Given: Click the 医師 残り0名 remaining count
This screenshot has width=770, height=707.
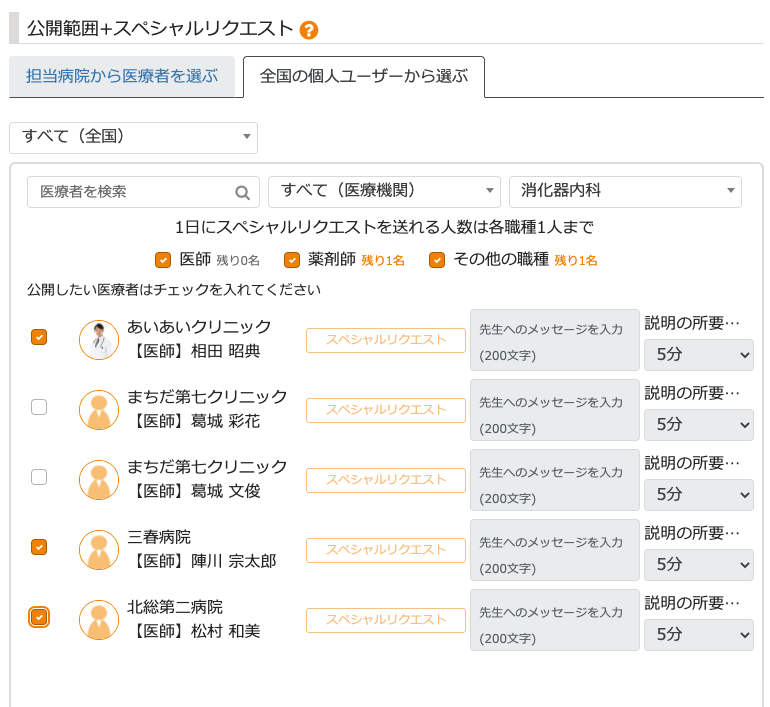Looking at the screenshot, I should [238, 261].
